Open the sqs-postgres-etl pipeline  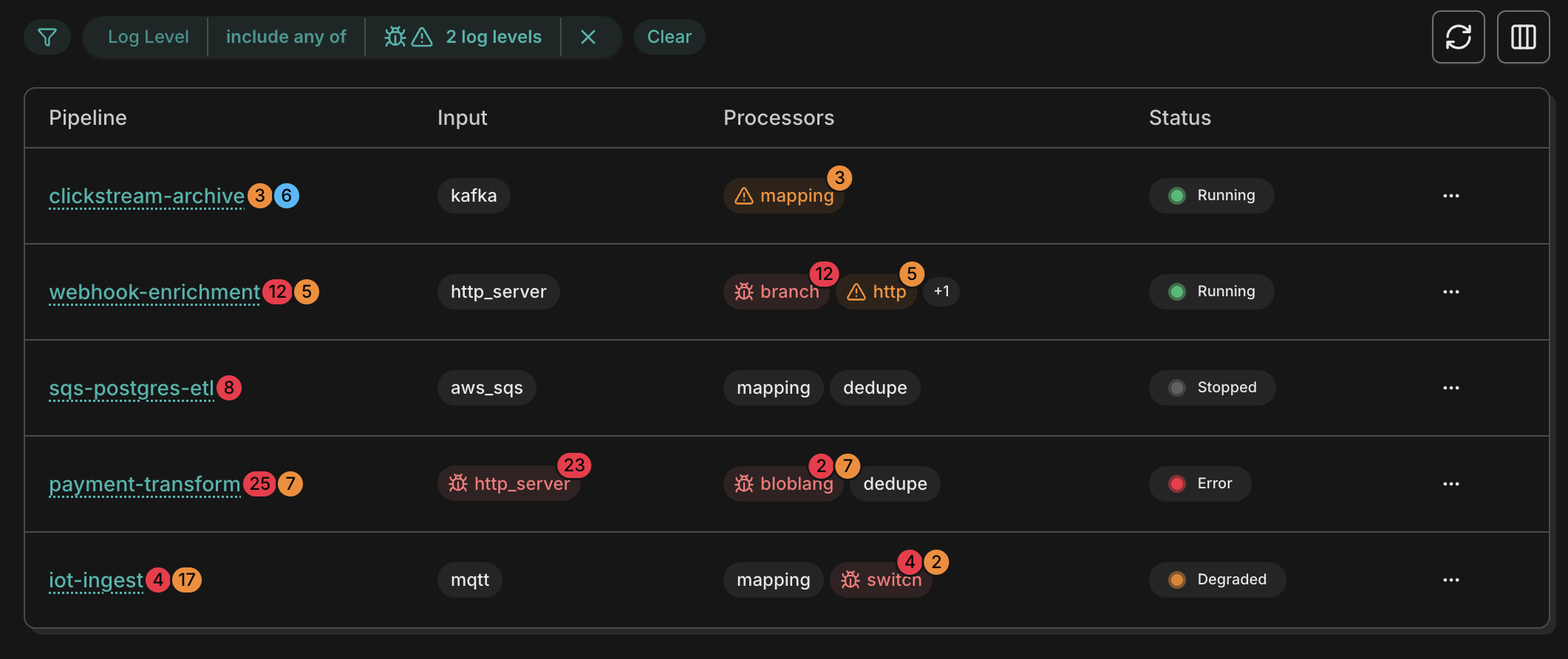coord(132,388)
